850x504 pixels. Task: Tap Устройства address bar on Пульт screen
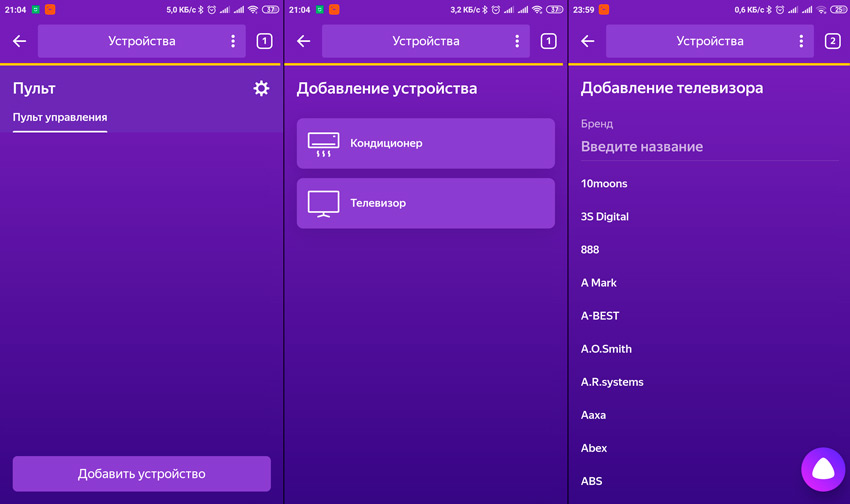(141, 41)
